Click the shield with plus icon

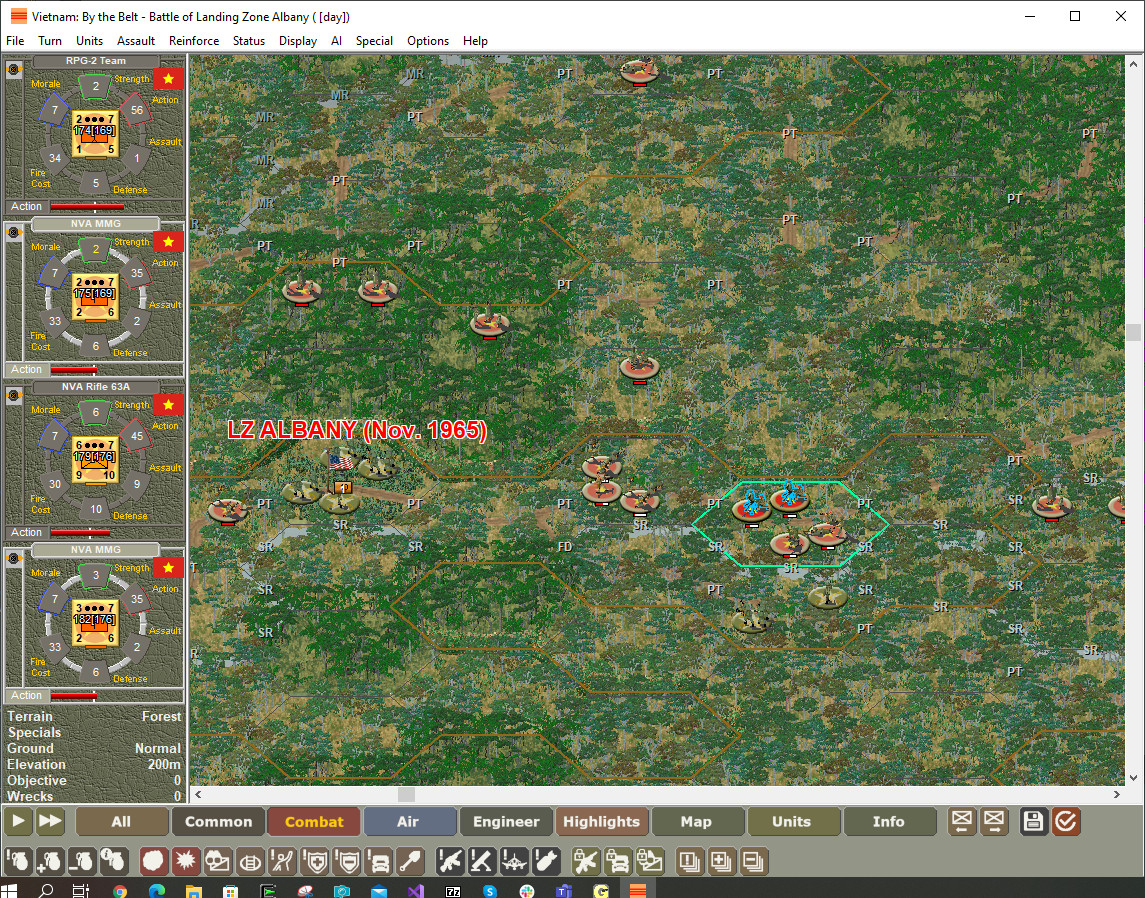(315, 861)
